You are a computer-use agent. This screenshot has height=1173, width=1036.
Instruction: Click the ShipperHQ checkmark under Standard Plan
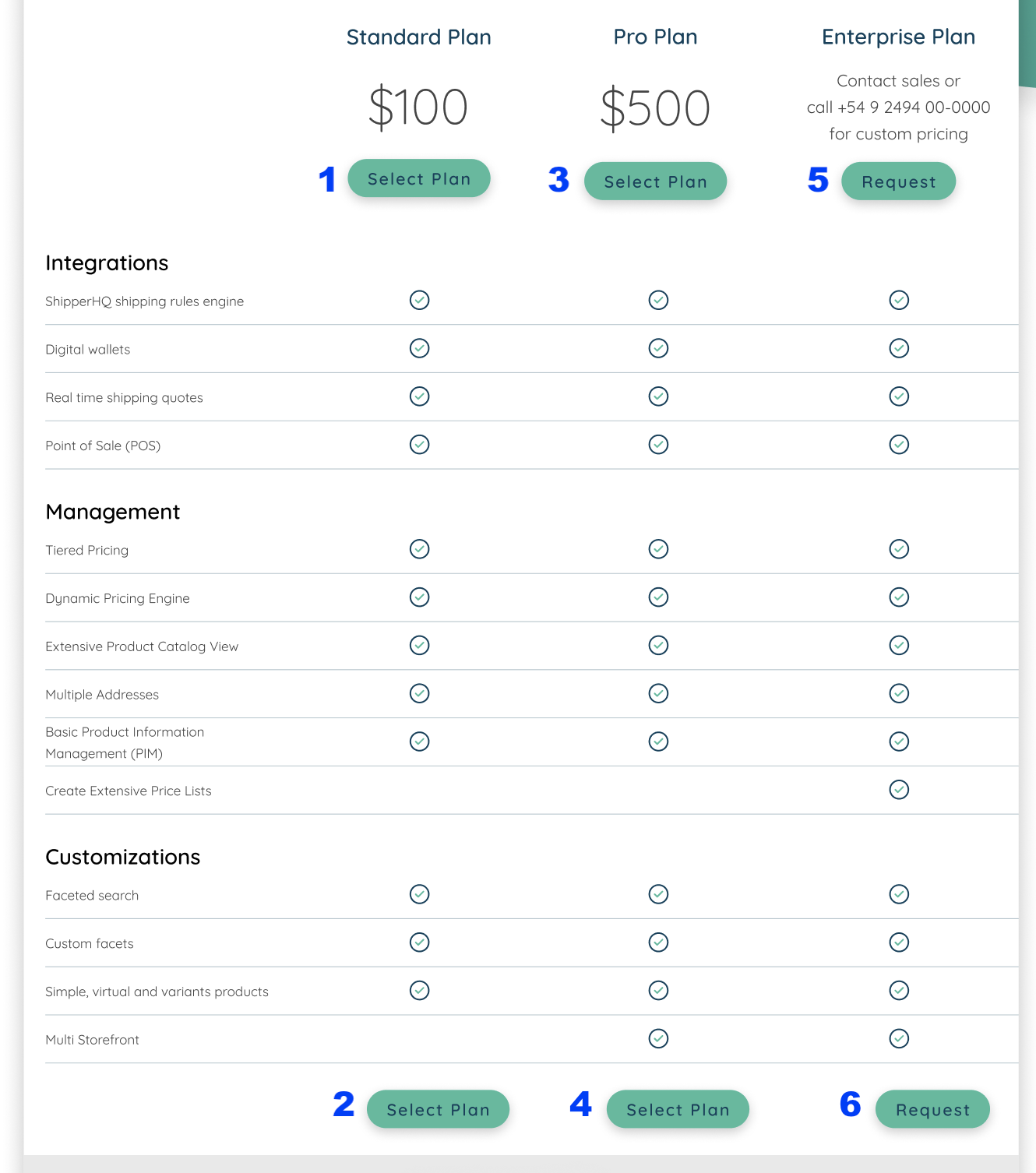419,300
